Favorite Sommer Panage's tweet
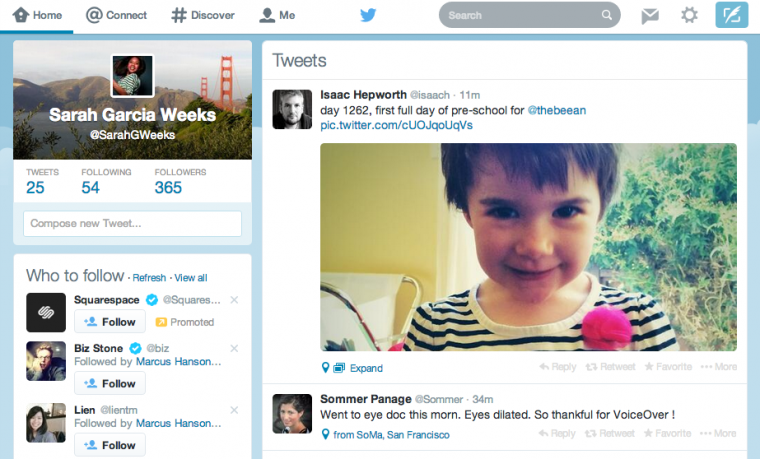Image resolution: width=760 pixels, height=459 pixels. point(667,433)
